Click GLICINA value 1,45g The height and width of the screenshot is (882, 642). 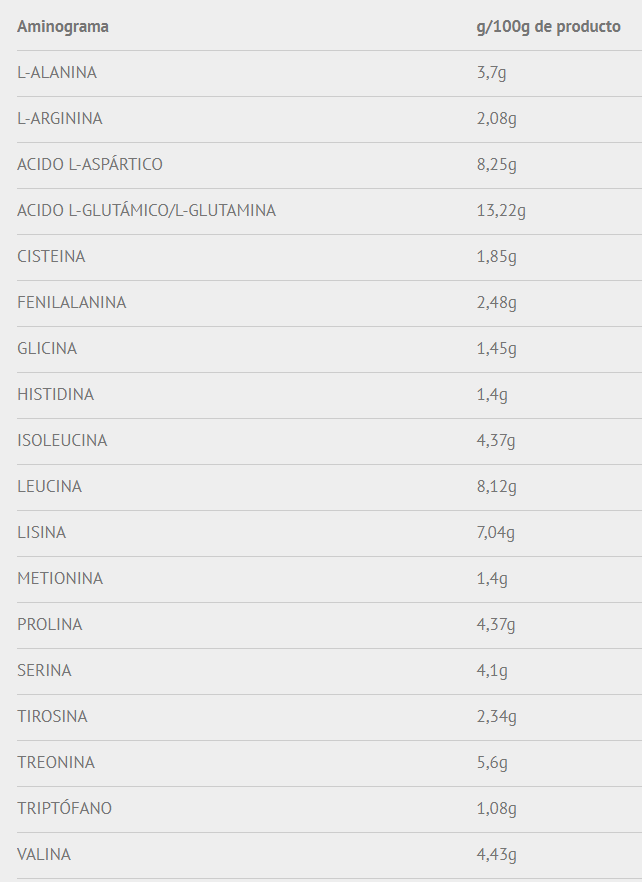click(x=496, y=349)
